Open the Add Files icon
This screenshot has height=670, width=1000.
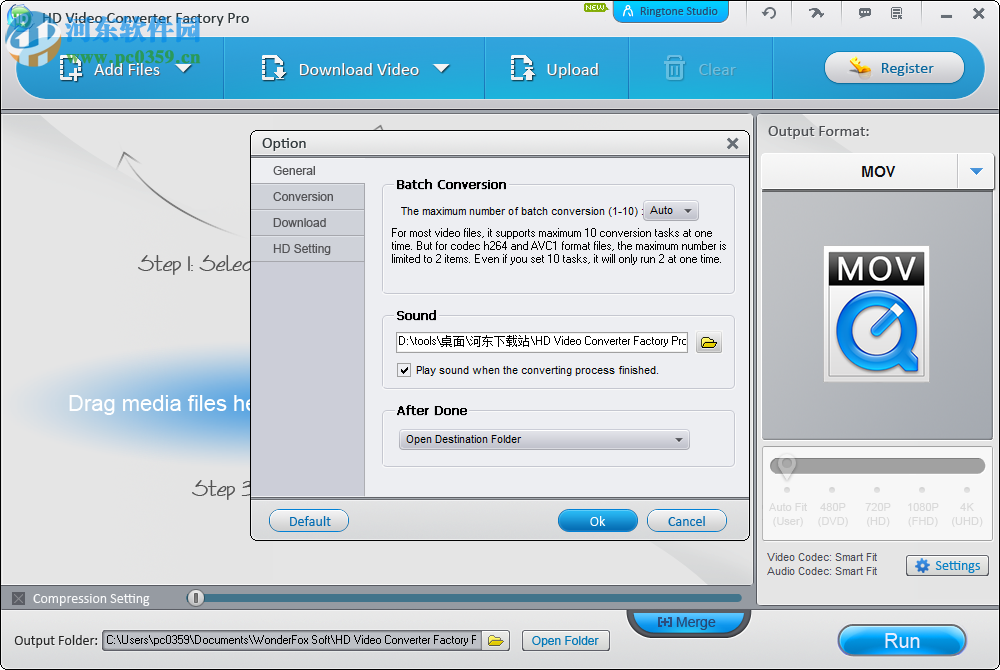tap(69, 68)
